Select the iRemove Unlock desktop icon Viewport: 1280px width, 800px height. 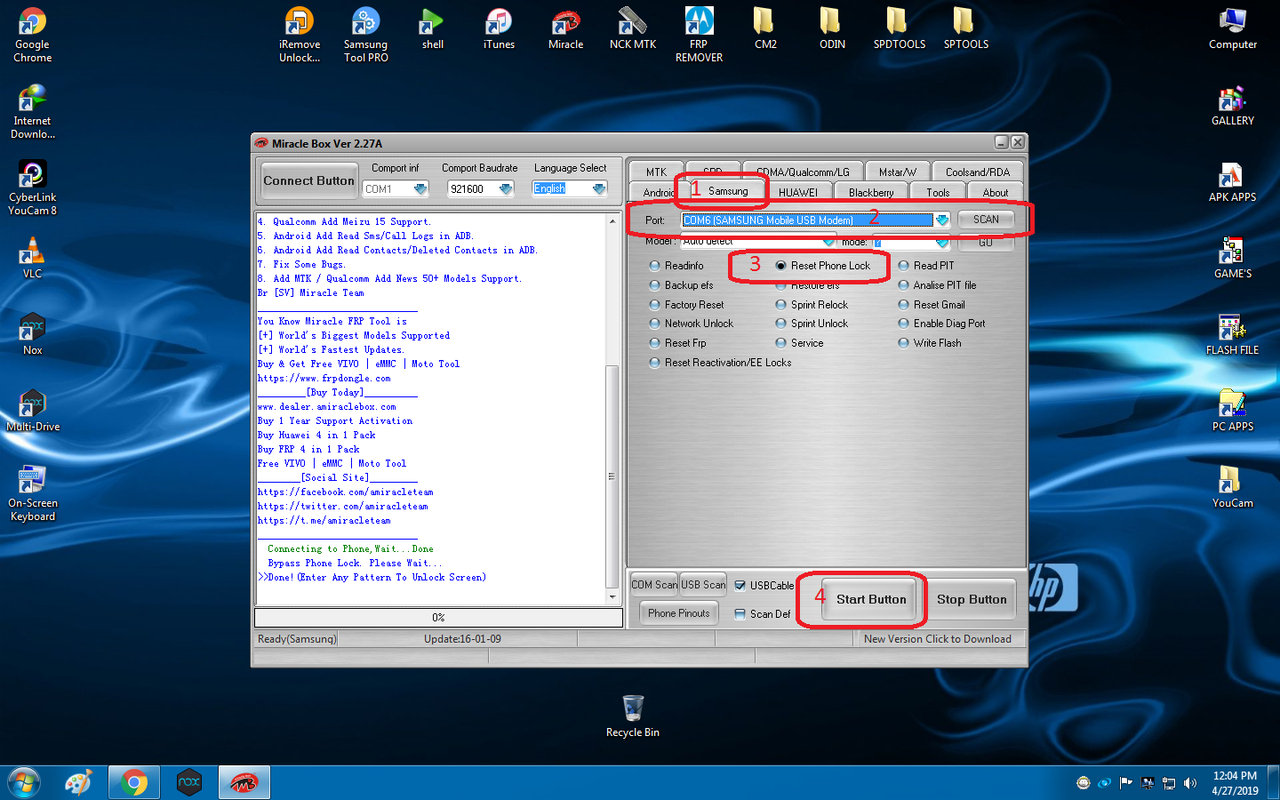click(x=299, y=35)
